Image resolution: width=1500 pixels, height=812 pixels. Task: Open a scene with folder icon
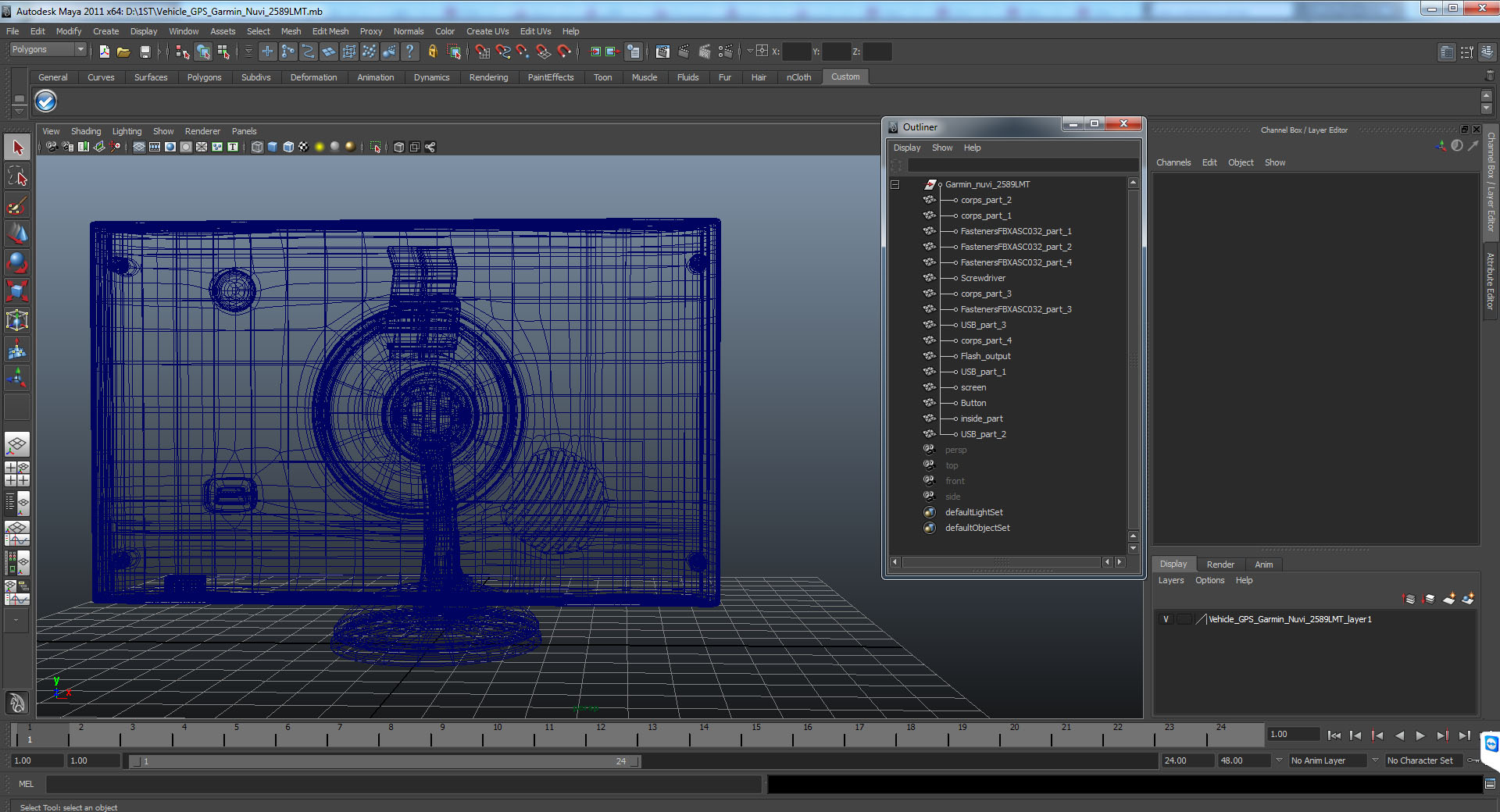[x=123, y=52]
